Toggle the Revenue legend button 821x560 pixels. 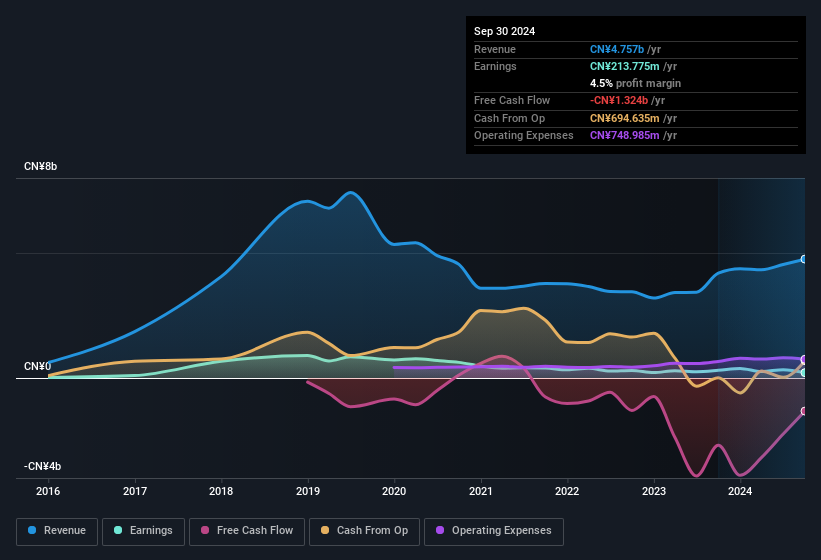(57, 531)
